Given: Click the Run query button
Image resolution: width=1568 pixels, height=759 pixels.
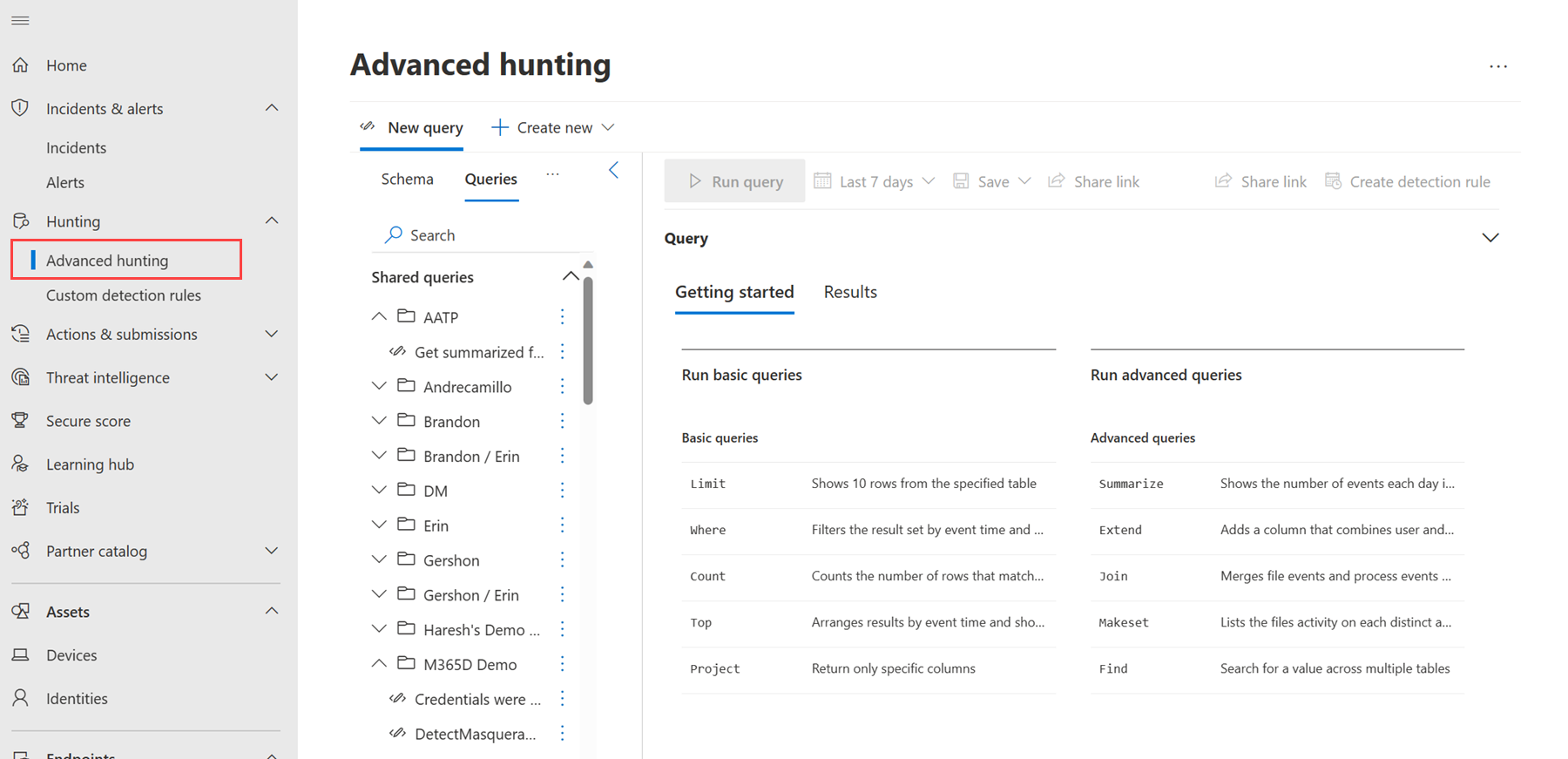Looking at the screenshot, I should (734, 181).
